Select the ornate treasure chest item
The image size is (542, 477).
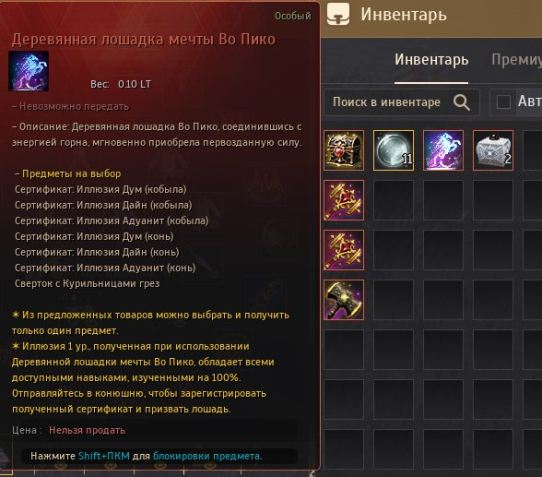point(344,150)
